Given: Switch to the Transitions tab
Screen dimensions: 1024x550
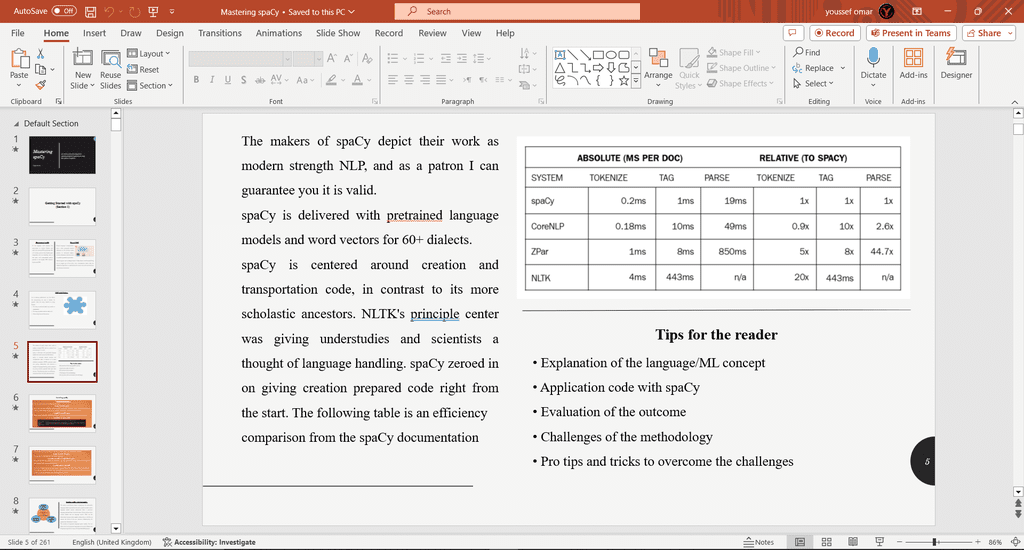Looking at the screenshot, I should [219, 33].
